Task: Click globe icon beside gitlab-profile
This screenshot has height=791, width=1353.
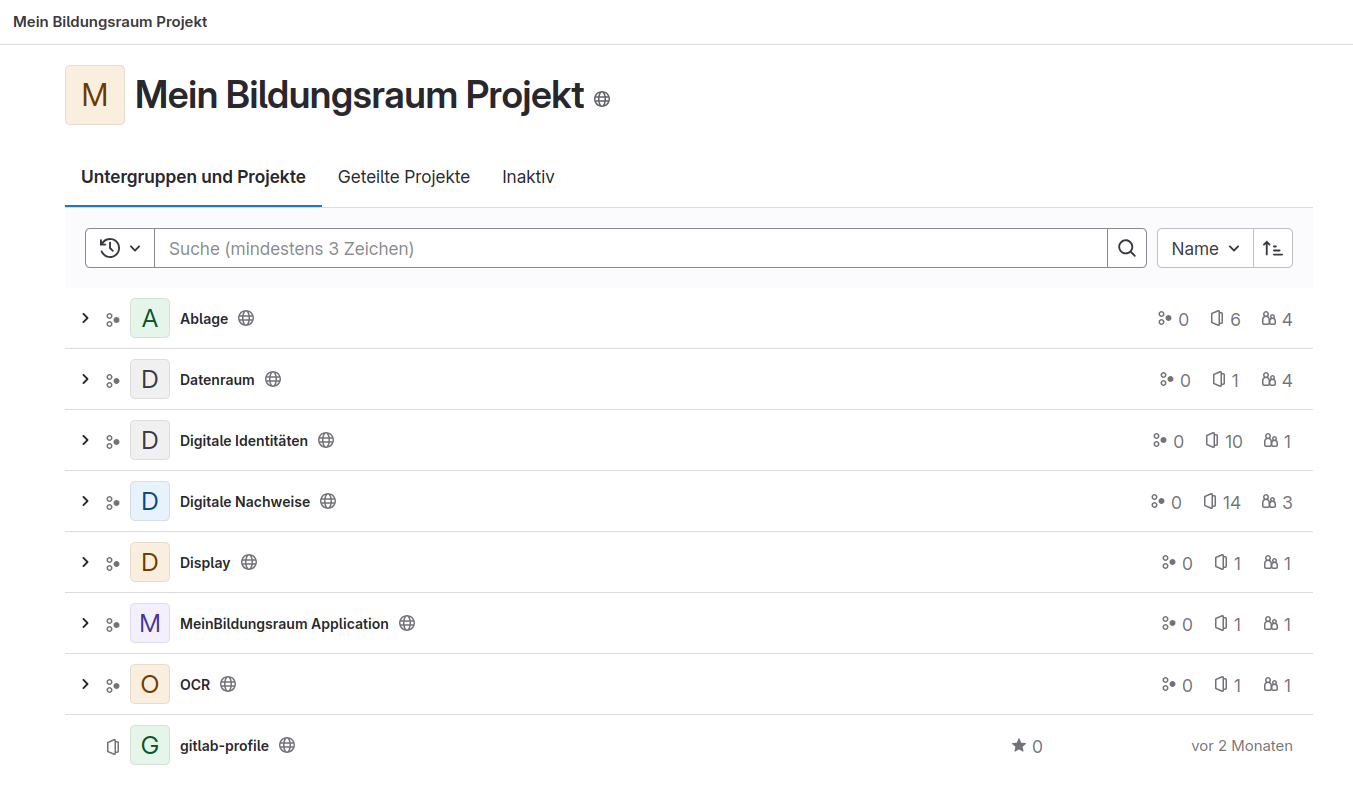Action: click(287, 745)
